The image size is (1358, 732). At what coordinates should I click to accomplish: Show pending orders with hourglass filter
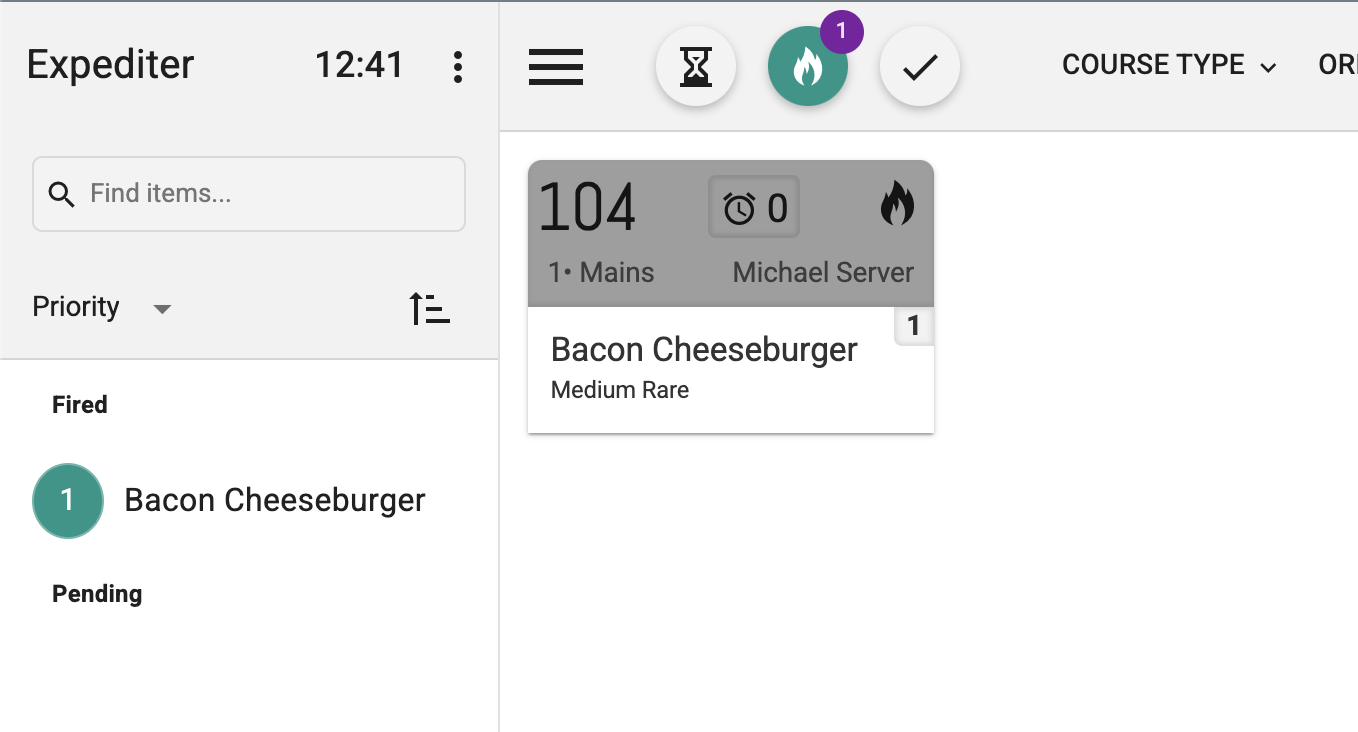click(696, 67)
